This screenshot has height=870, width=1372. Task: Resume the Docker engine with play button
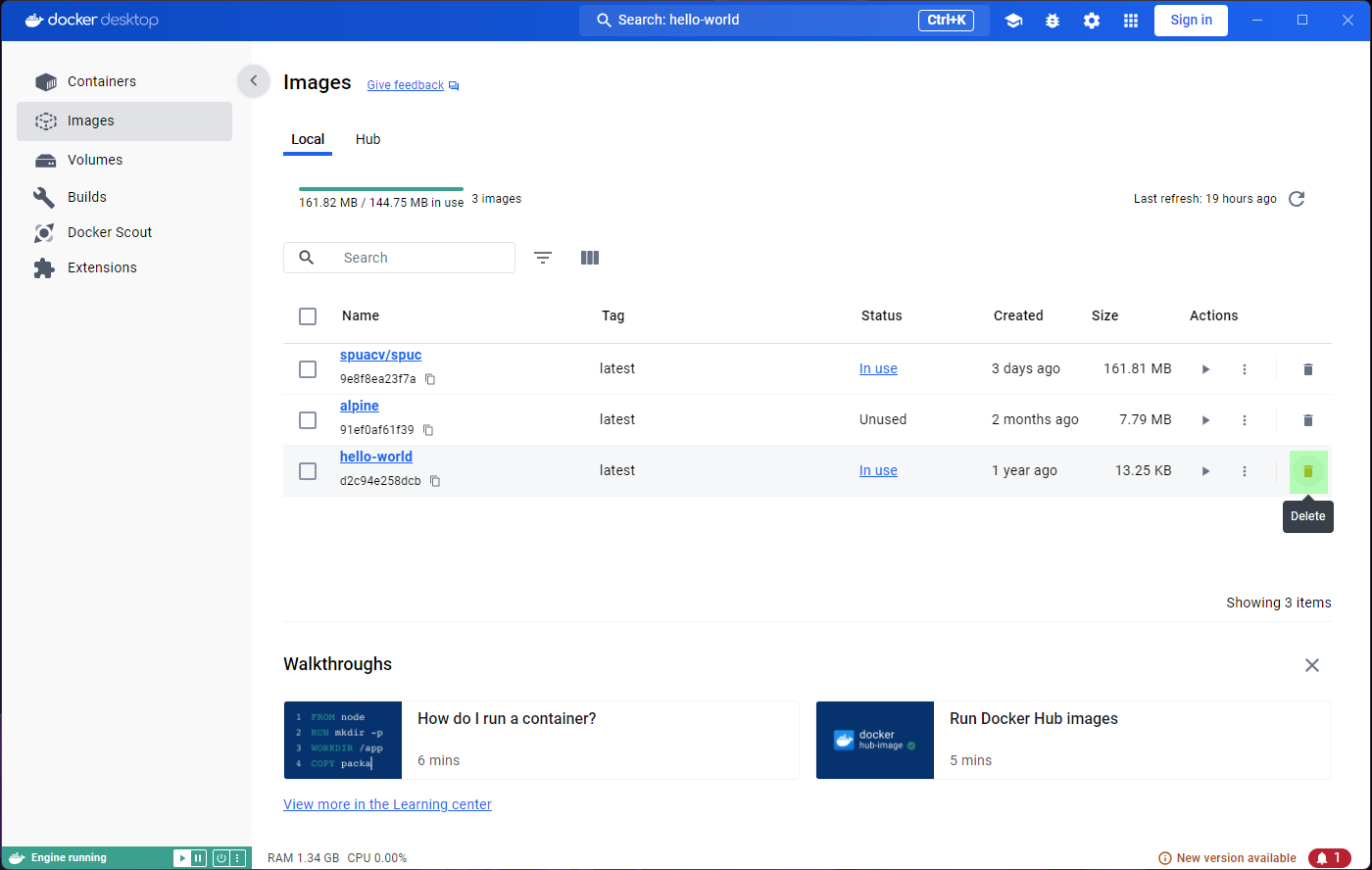tap(182, 858)
